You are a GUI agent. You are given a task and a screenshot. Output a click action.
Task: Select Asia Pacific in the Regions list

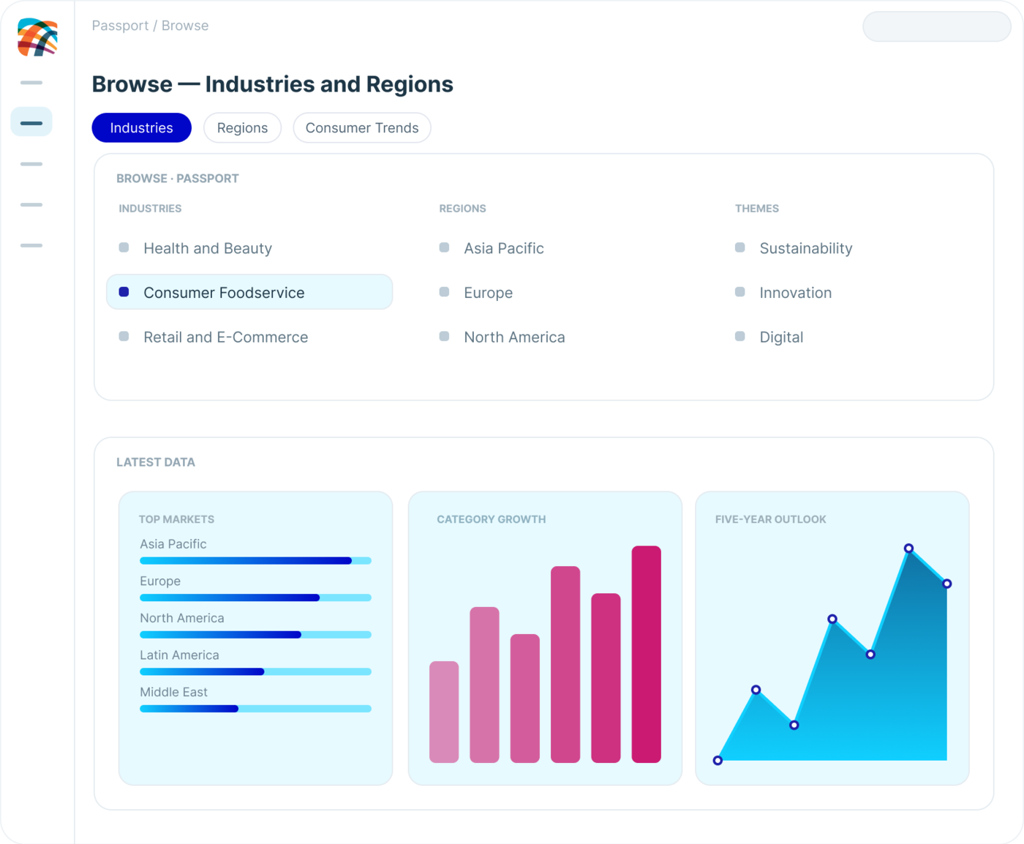[x=492, y=248]
